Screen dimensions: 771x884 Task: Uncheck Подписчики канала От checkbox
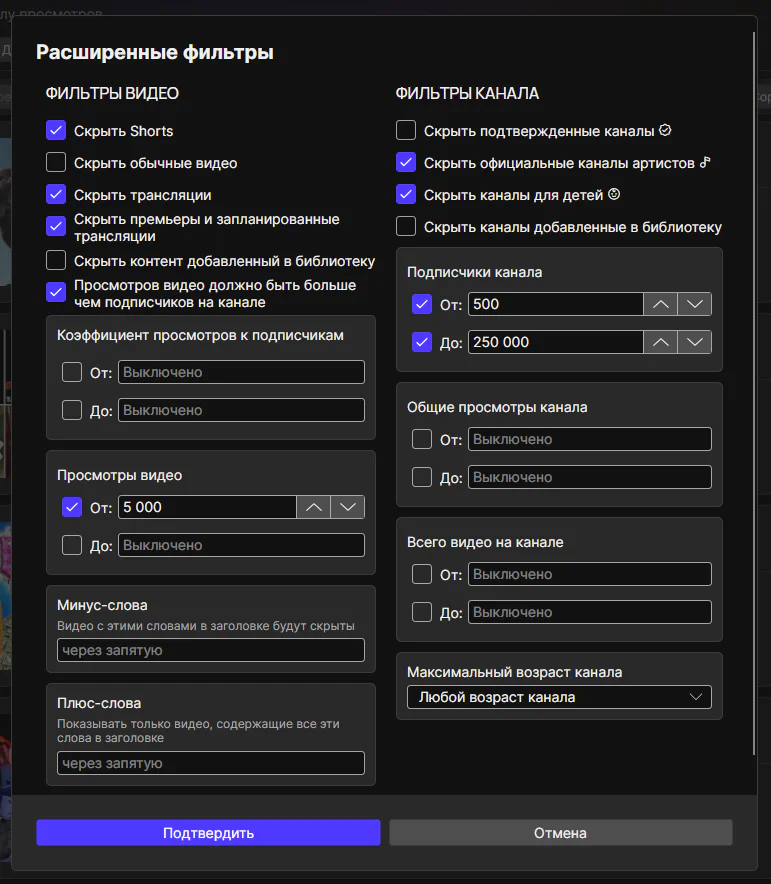tap(422, 304)
